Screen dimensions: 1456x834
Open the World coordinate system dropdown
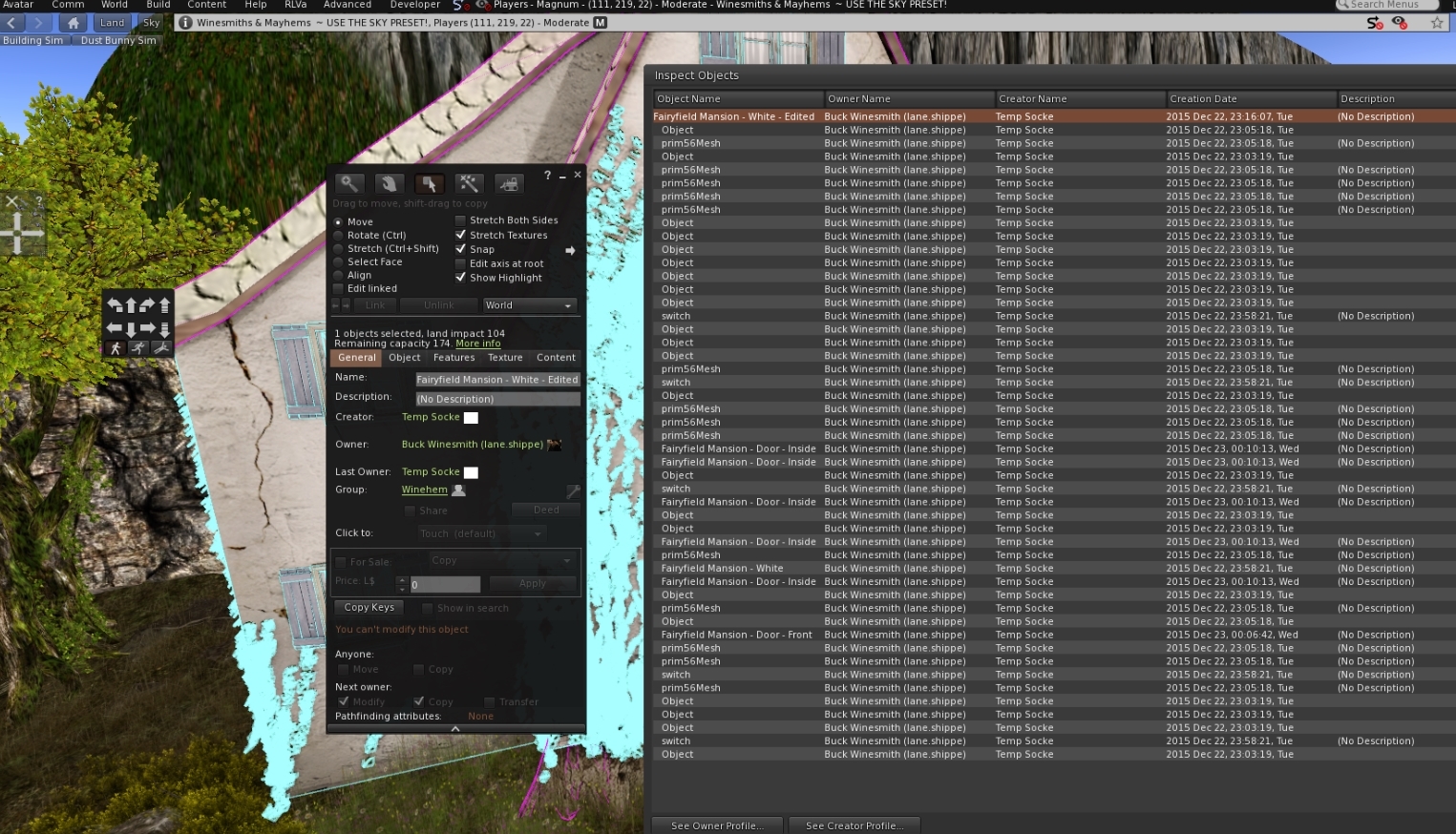tap(529, 305)
